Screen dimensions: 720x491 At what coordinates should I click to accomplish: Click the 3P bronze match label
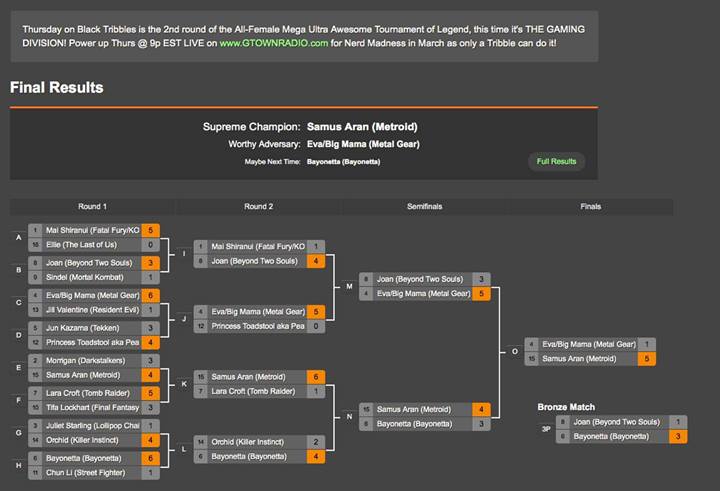[x=546, y=429]
